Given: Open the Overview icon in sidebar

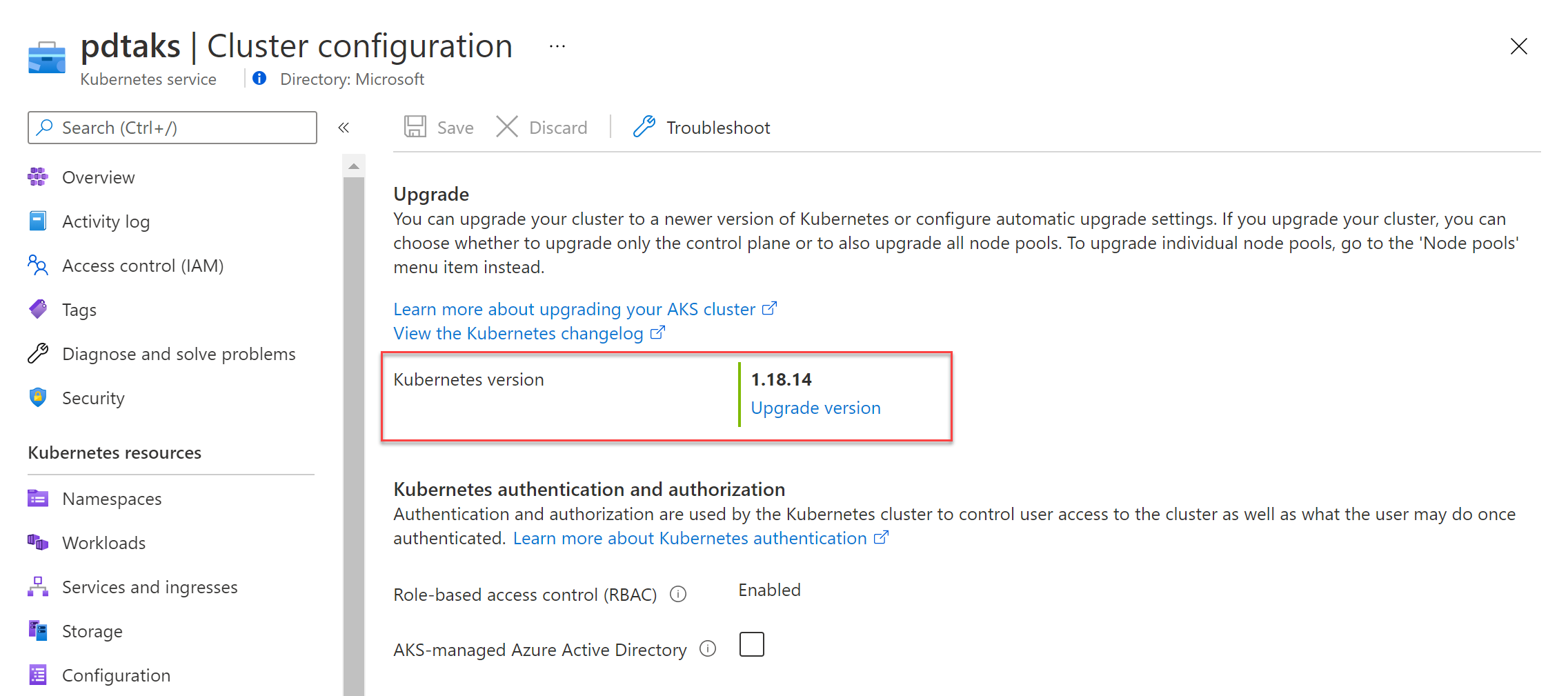Looking at the screenshot, I should 38,177.
